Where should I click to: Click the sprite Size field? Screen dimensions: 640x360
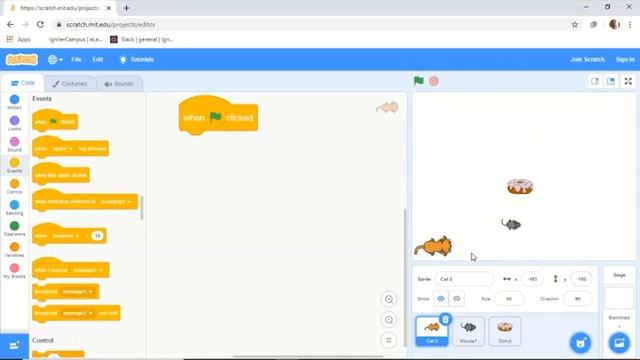coord(509,299)
